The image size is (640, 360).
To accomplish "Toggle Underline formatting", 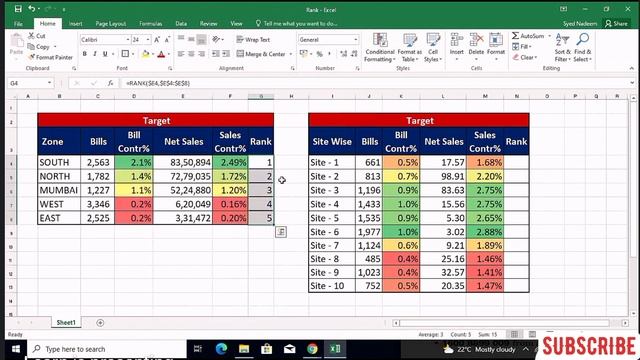I will [105, 54].
